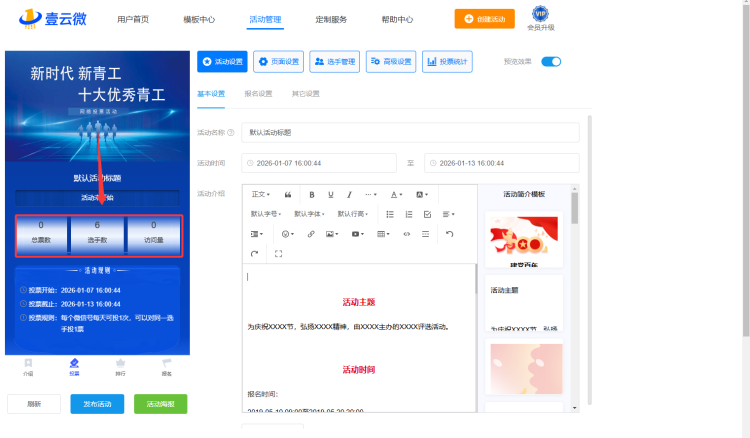Open the 默认行高 line height dropdown
750x438 pixels.
click(x=355, y=214)
